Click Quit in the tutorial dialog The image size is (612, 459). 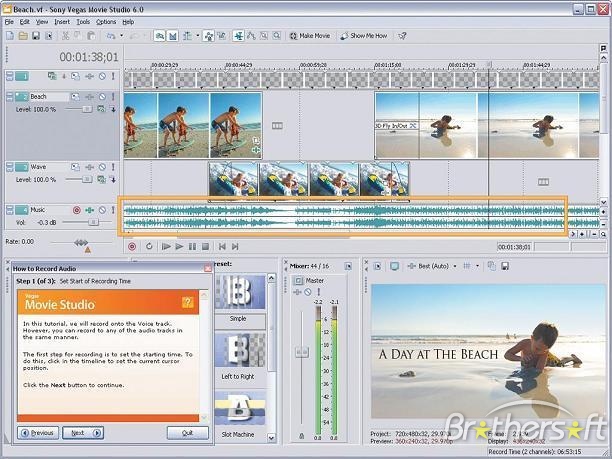tap(188, 433)
